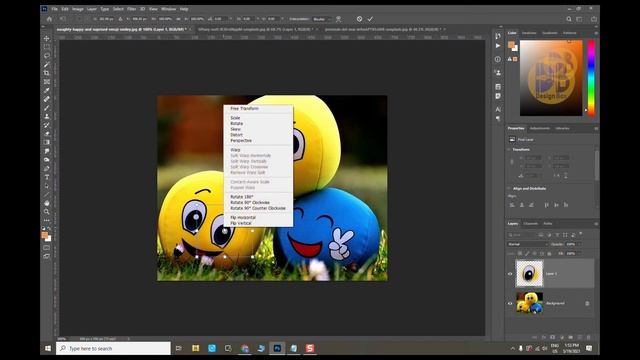This screenshot has height=360, width=640.
Task: Select the Rectangular Marquee tool
Action: [47, 47]
